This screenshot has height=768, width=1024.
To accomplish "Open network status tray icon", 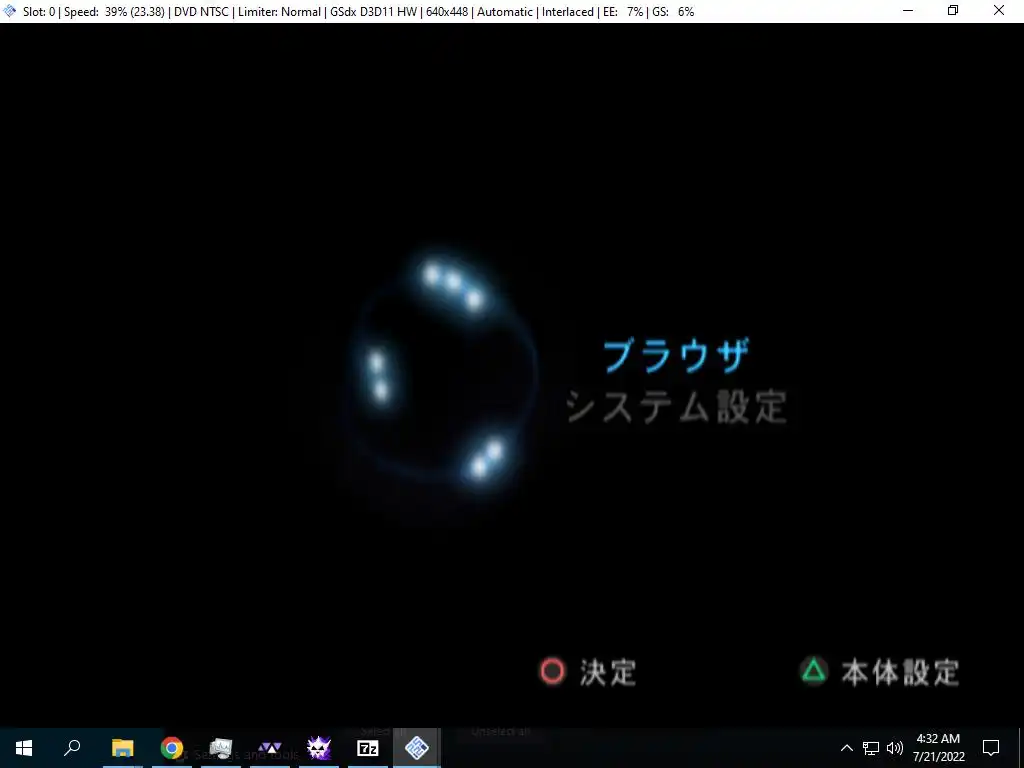I will tap(871, 748).
